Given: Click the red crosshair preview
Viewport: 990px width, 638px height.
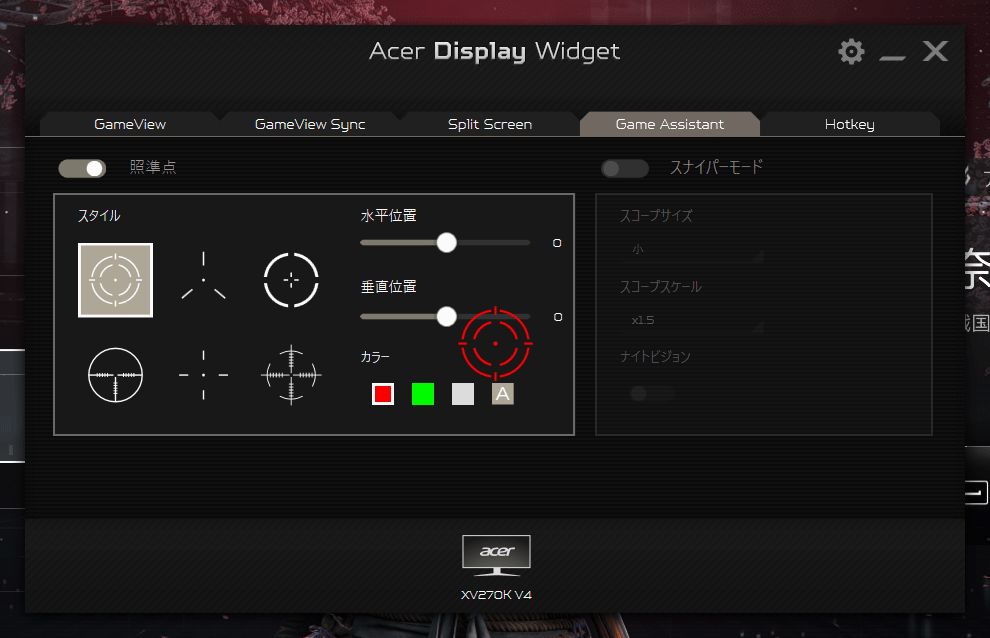Looking at the screenshot, I should (x=496, y=344).
